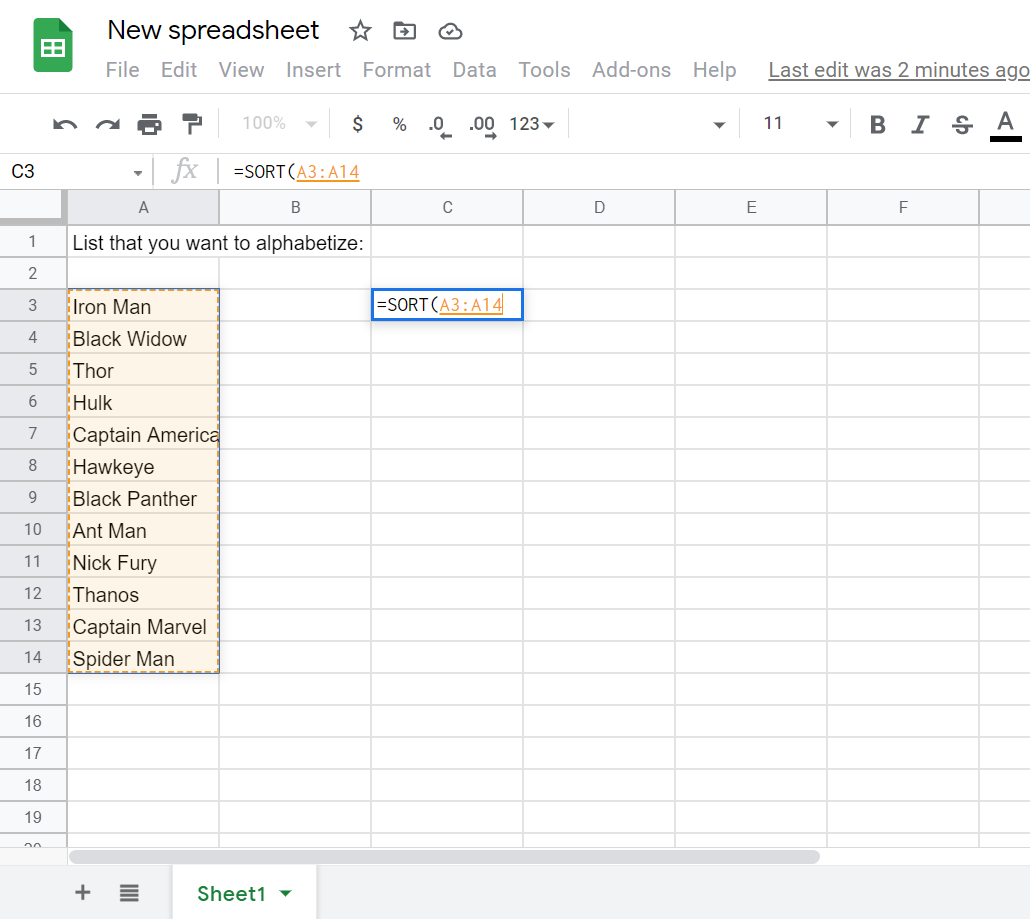This screenshot has height=919, width=1030.
Task: Select column D header
Action: point(599,208)
